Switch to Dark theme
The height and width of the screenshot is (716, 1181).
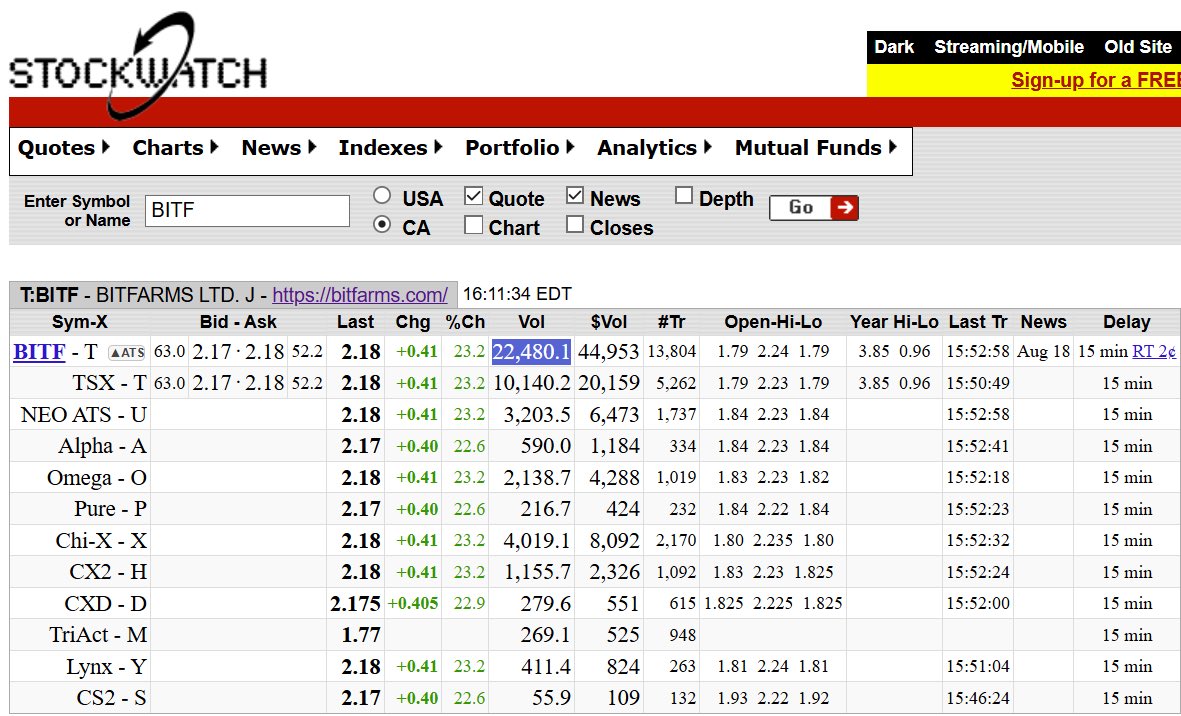click(x=894, y=47)
